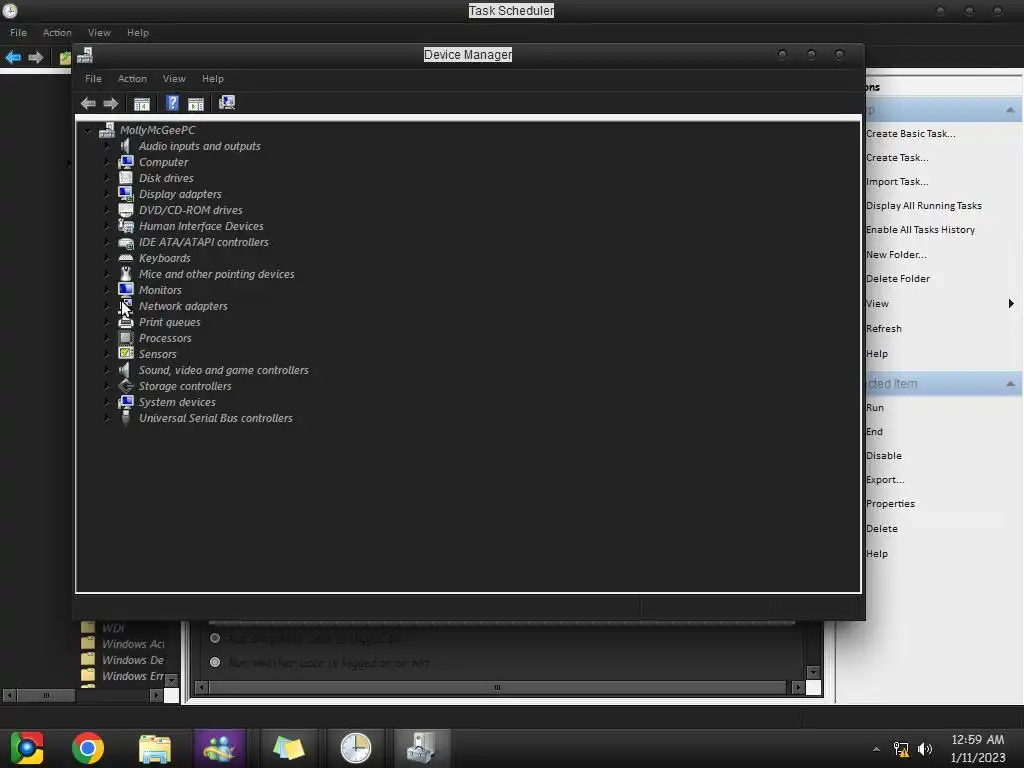The image size is (1024, 768).
Task: Click the Keyboards icon
Action: coord(125,258)
